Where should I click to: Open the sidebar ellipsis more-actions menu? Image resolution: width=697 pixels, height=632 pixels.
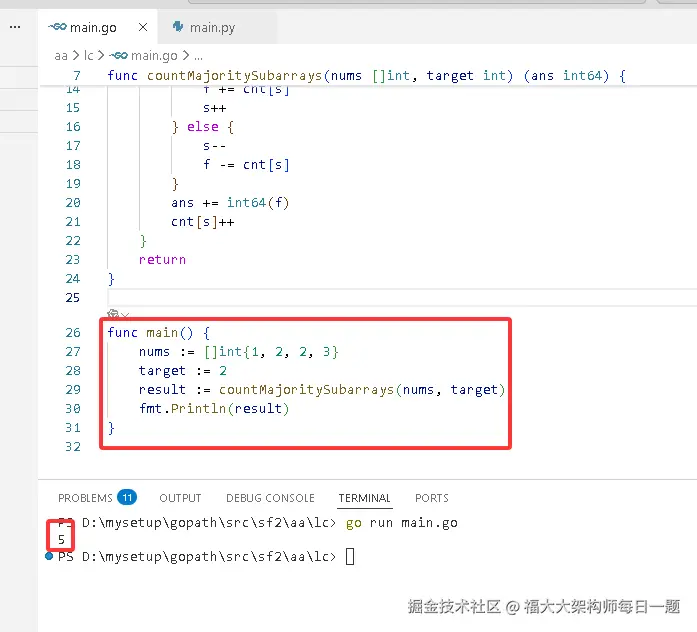pos(15,27)
